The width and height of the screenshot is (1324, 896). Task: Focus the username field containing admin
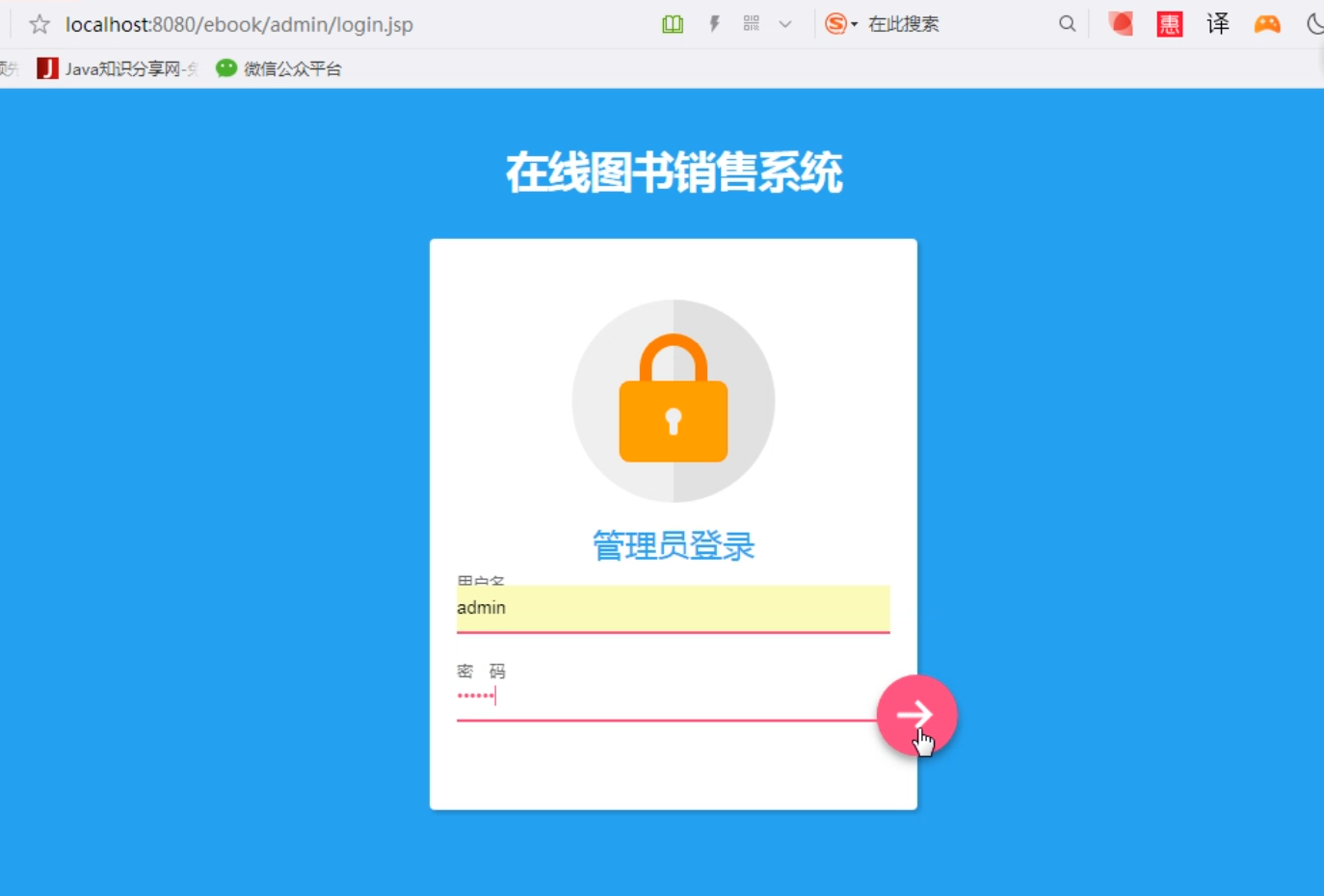tap(674, 608)
